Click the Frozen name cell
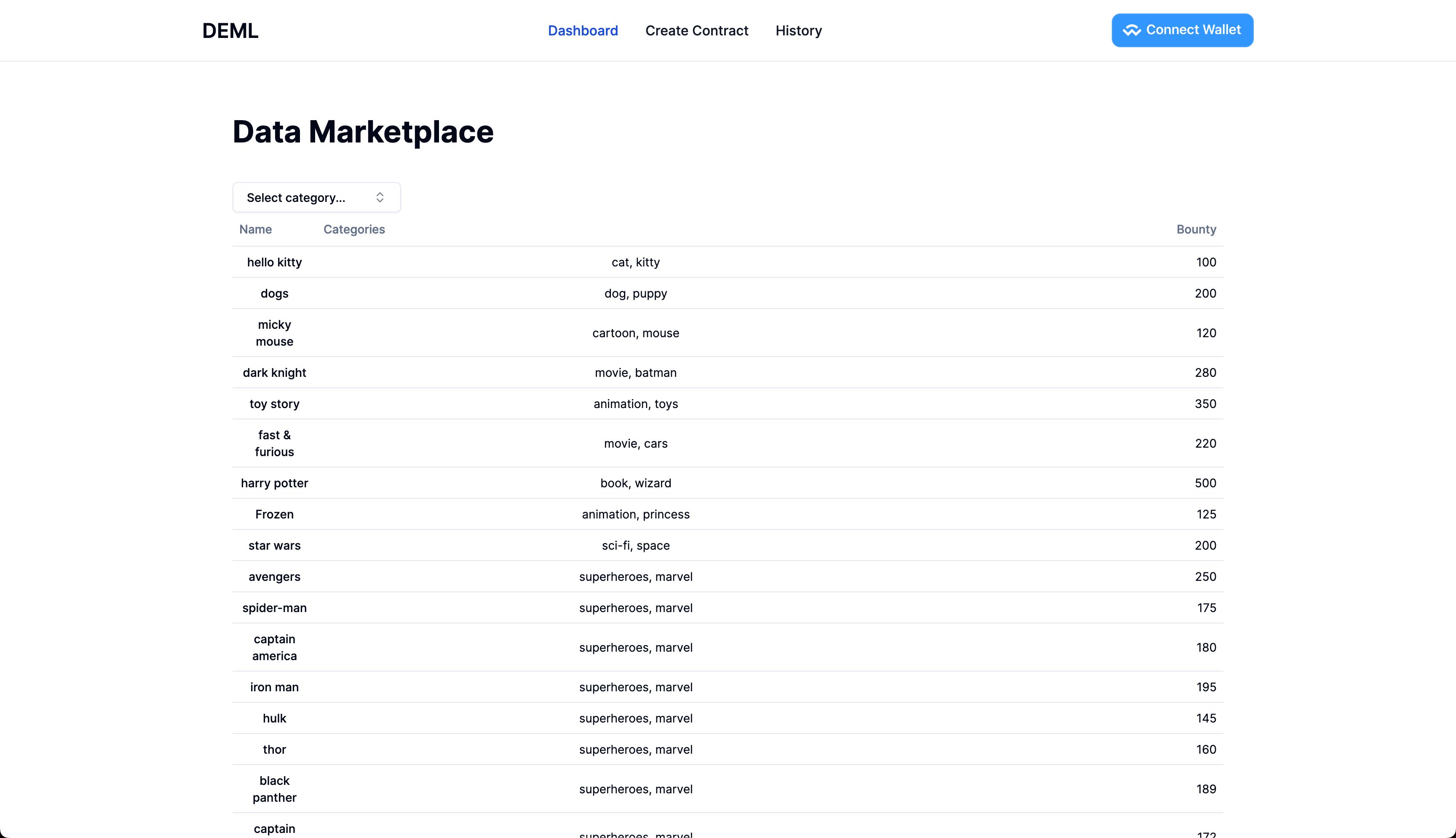The width and height of the screenshot is (1456, 838). pos(274,514)
